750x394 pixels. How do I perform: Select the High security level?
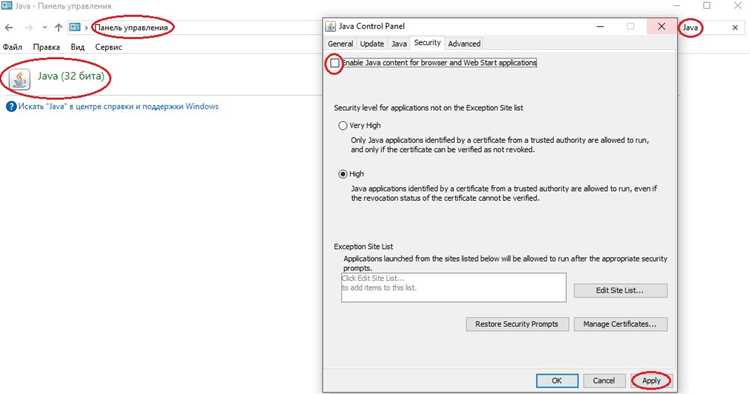coord(342,174)
